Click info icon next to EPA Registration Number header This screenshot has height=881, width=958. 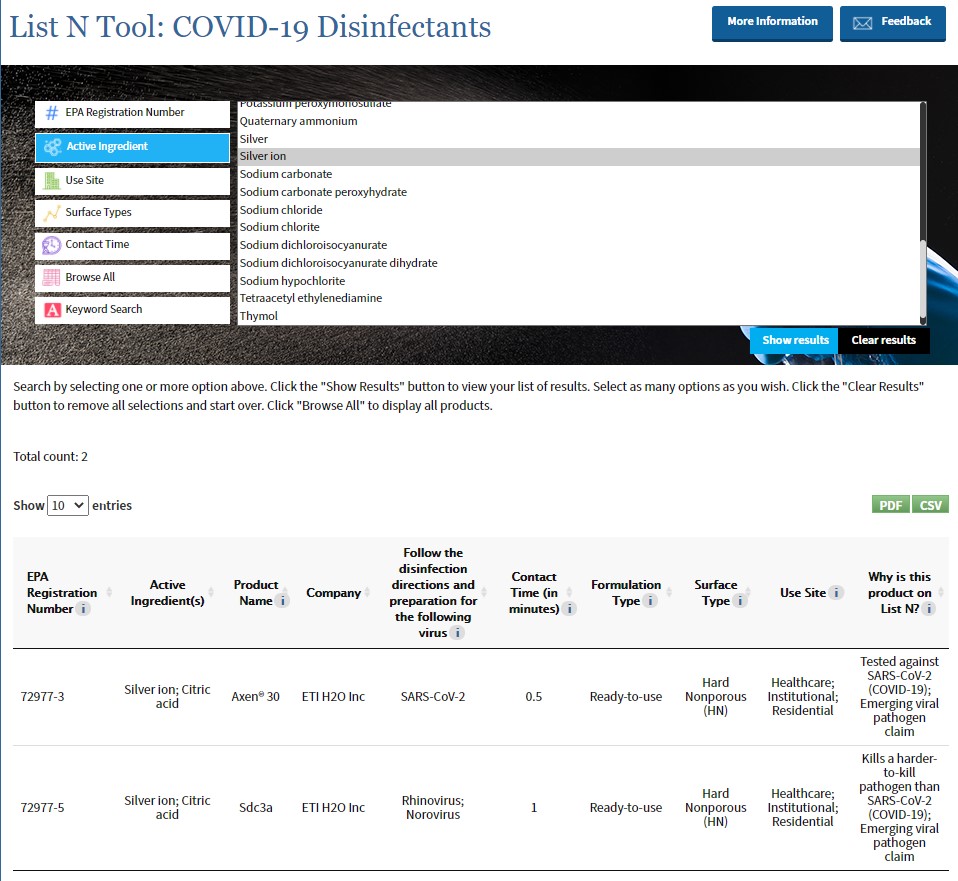[x=84, y=609]
